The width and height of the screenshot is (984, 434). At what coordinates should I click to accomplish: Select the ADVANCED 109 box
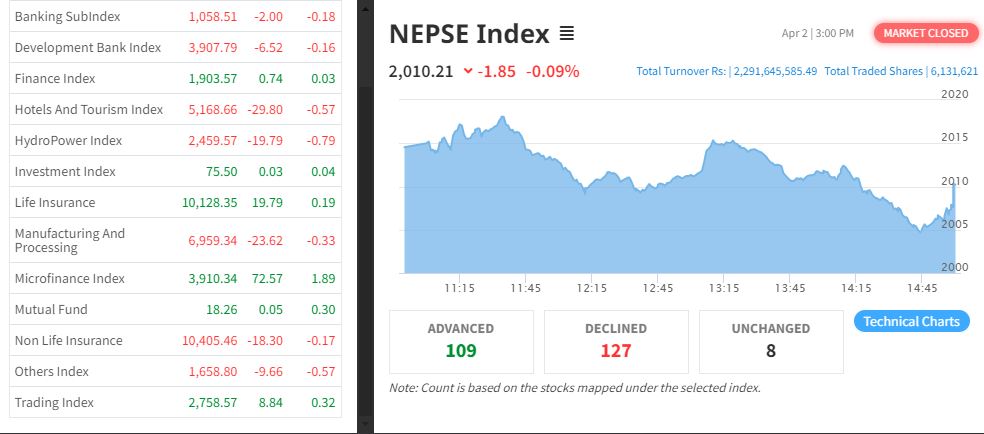[x=460, y=340]
